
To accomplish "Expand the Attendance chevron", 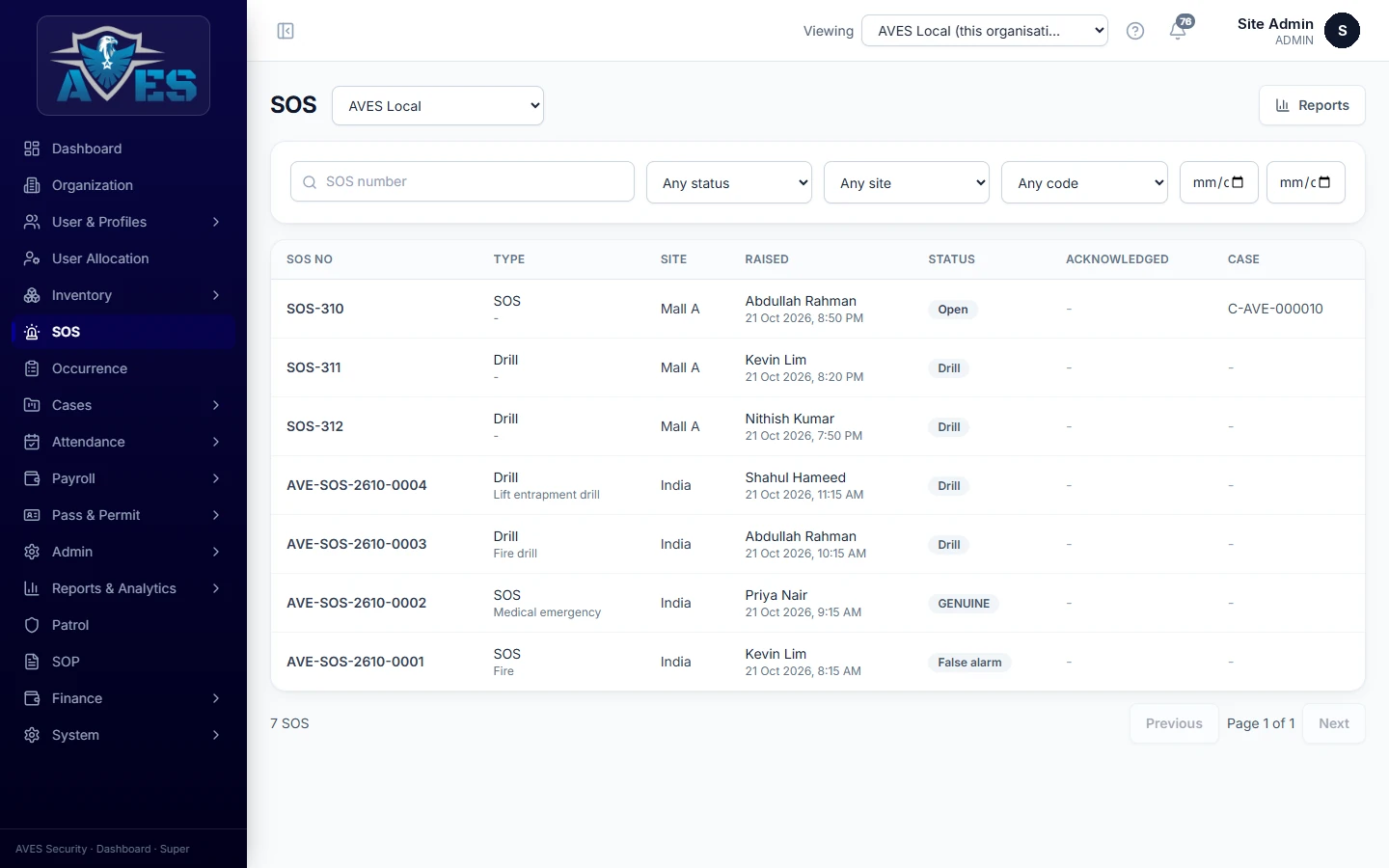I will pos(216,442).
